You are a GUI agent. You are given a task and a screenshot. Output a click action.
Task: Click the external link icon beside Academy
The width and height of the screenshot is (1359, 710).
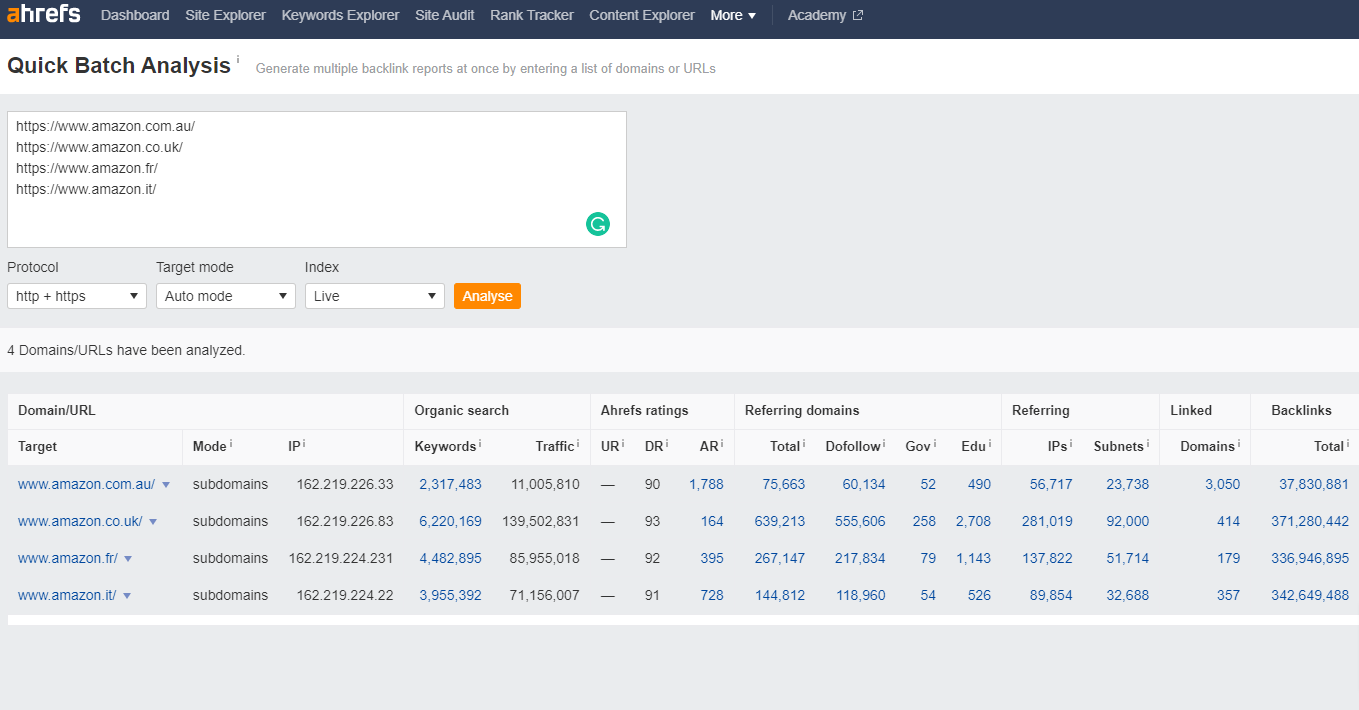tap(857, 15)
